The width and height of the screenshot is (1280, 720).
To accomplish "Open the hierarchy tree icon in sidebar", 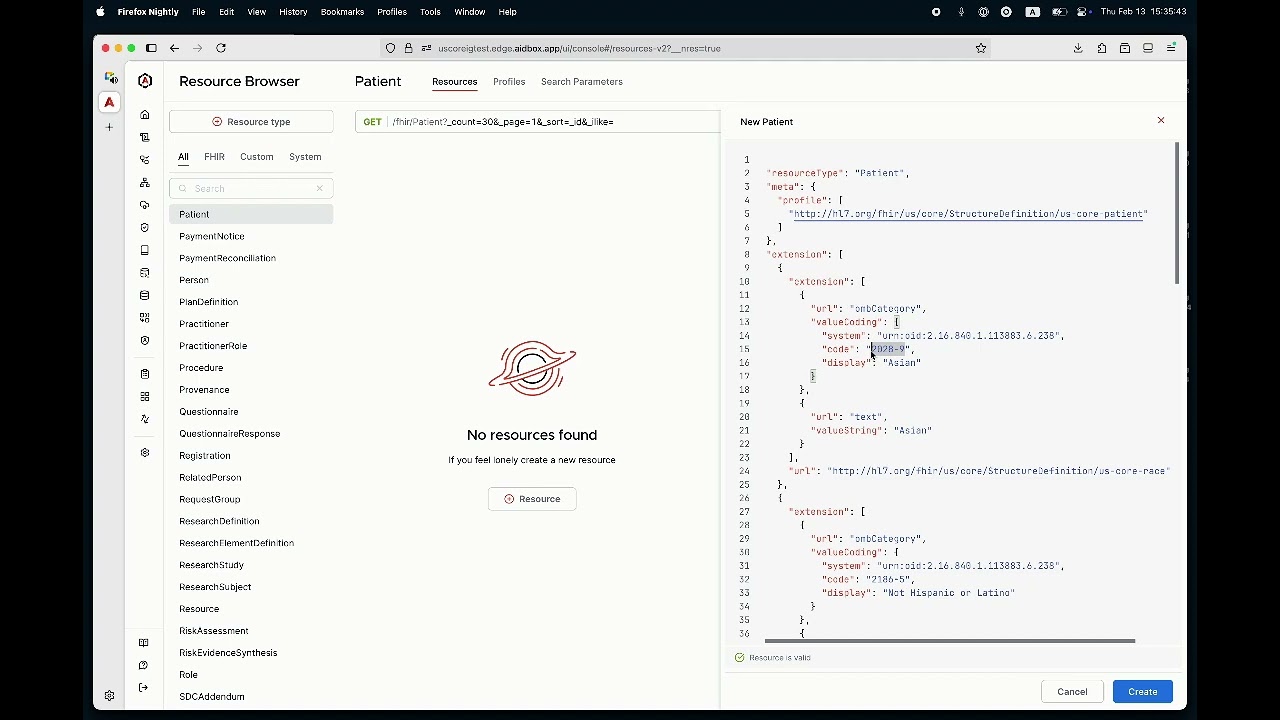I will [x=145, y=183].
